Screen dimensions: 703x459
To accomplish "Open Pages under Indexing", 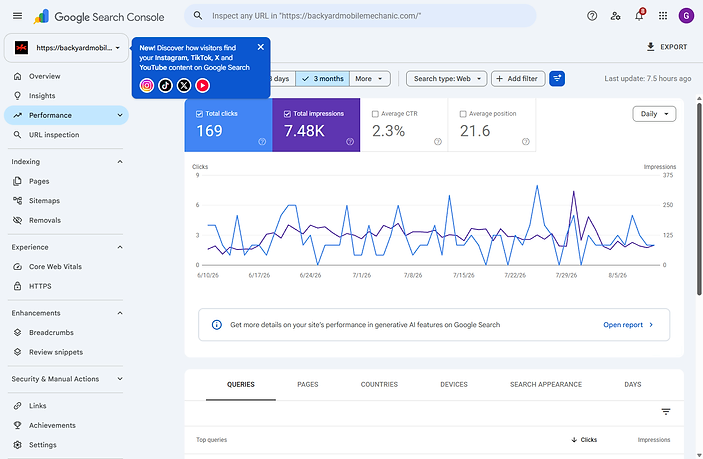I will pos(66,182).
